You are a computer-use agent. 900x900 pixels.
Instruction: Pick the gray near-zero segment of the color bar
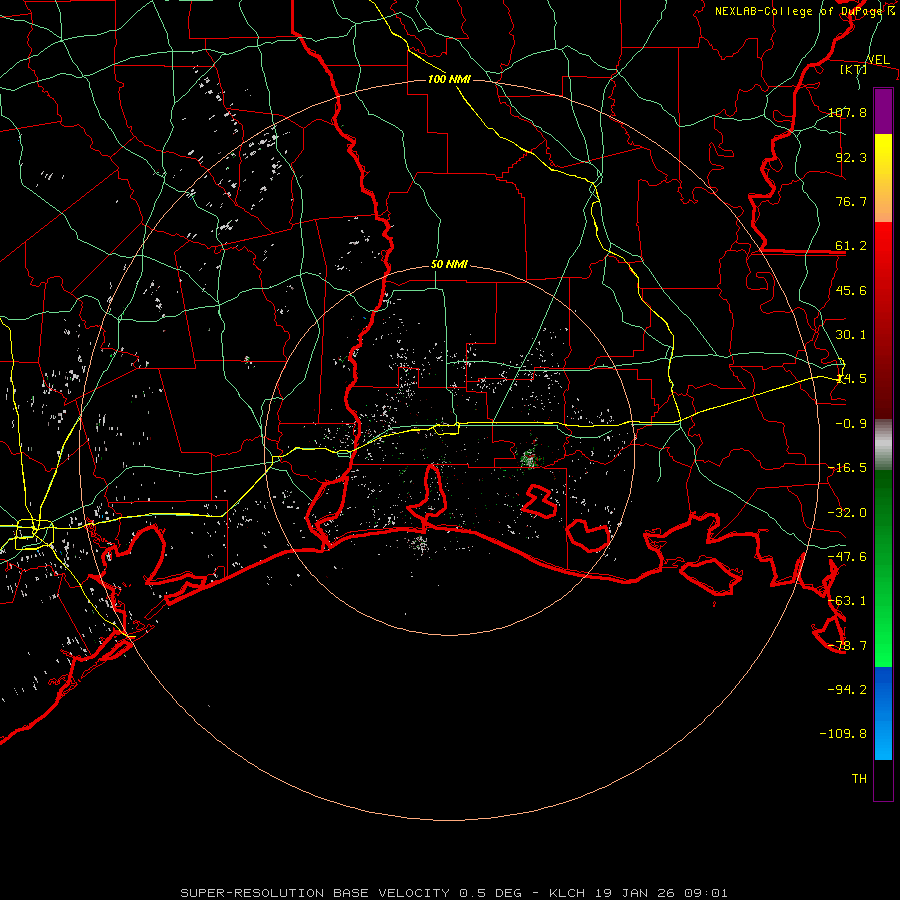click(x=883, y=445)
